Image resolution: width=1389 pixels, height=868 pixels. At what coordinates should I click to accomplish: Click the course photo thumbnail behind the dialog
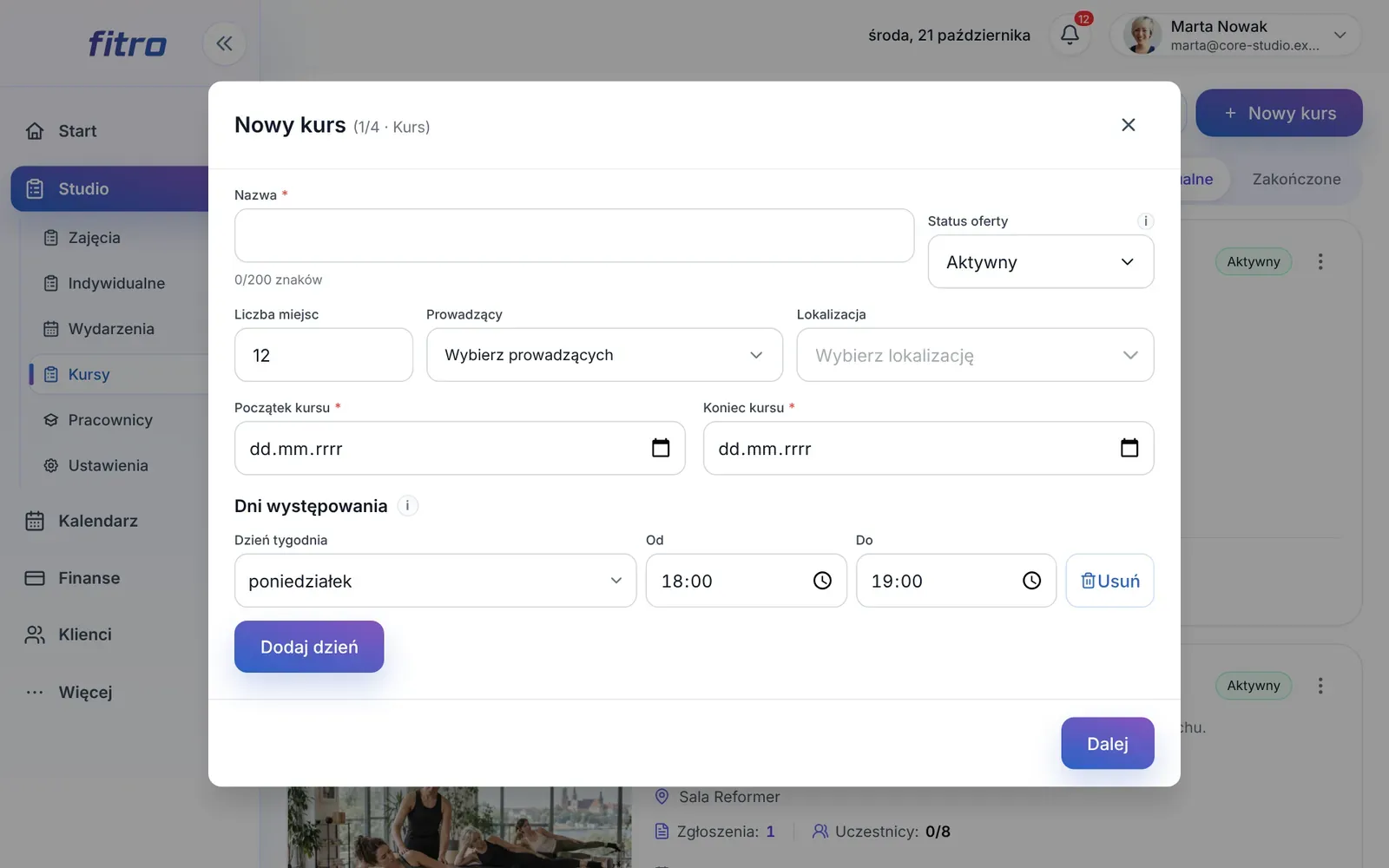click(459, 827)
